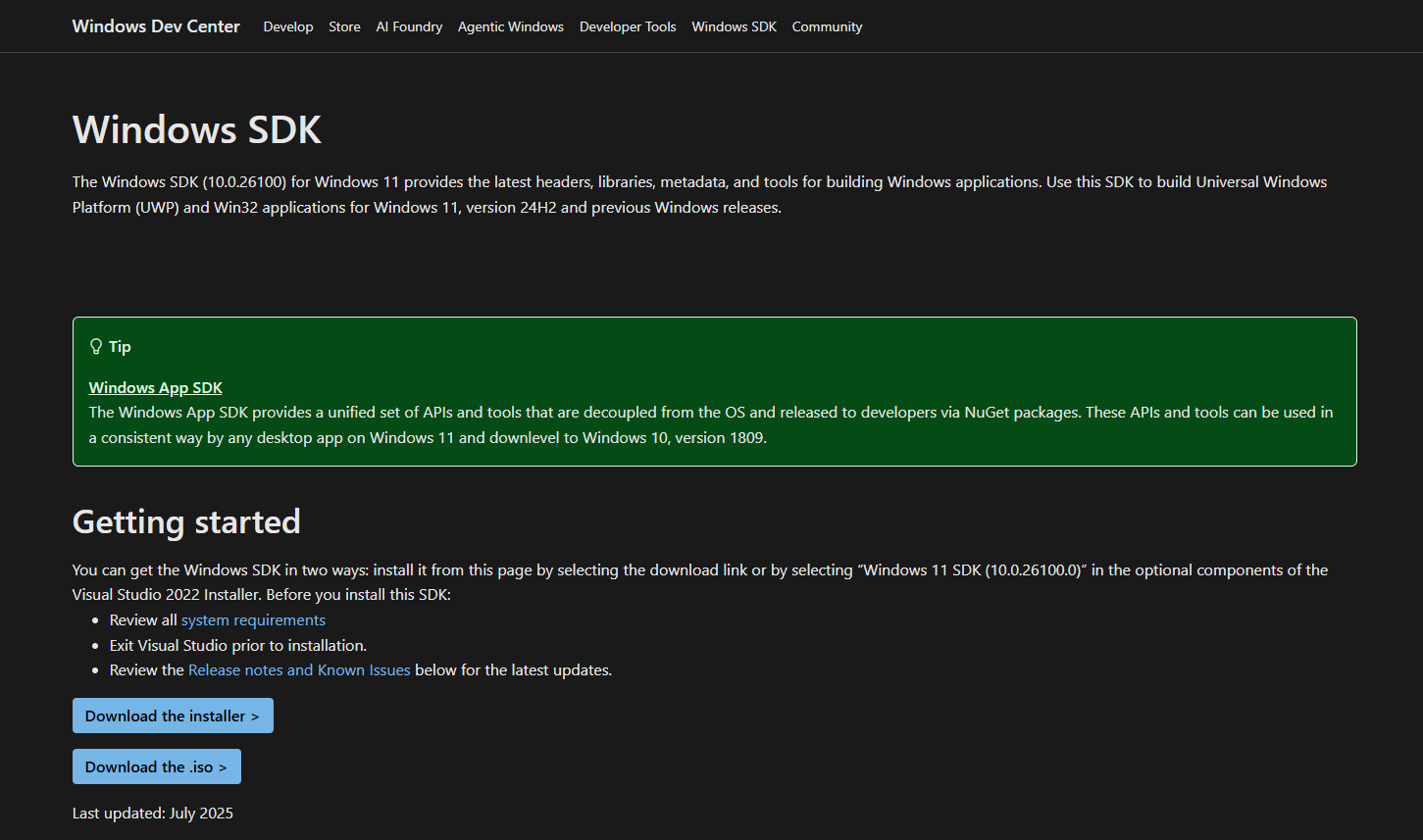Select Windows SDK in the top navigation bar

click(x=734, y=26)
